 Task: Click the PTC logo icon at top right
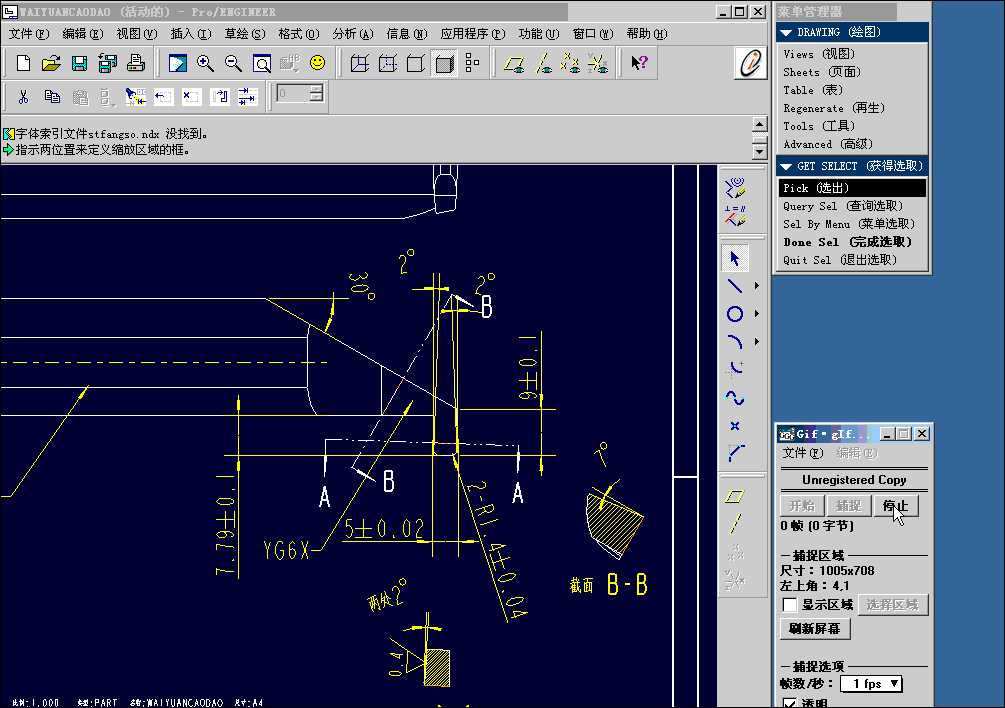[750, 63]
